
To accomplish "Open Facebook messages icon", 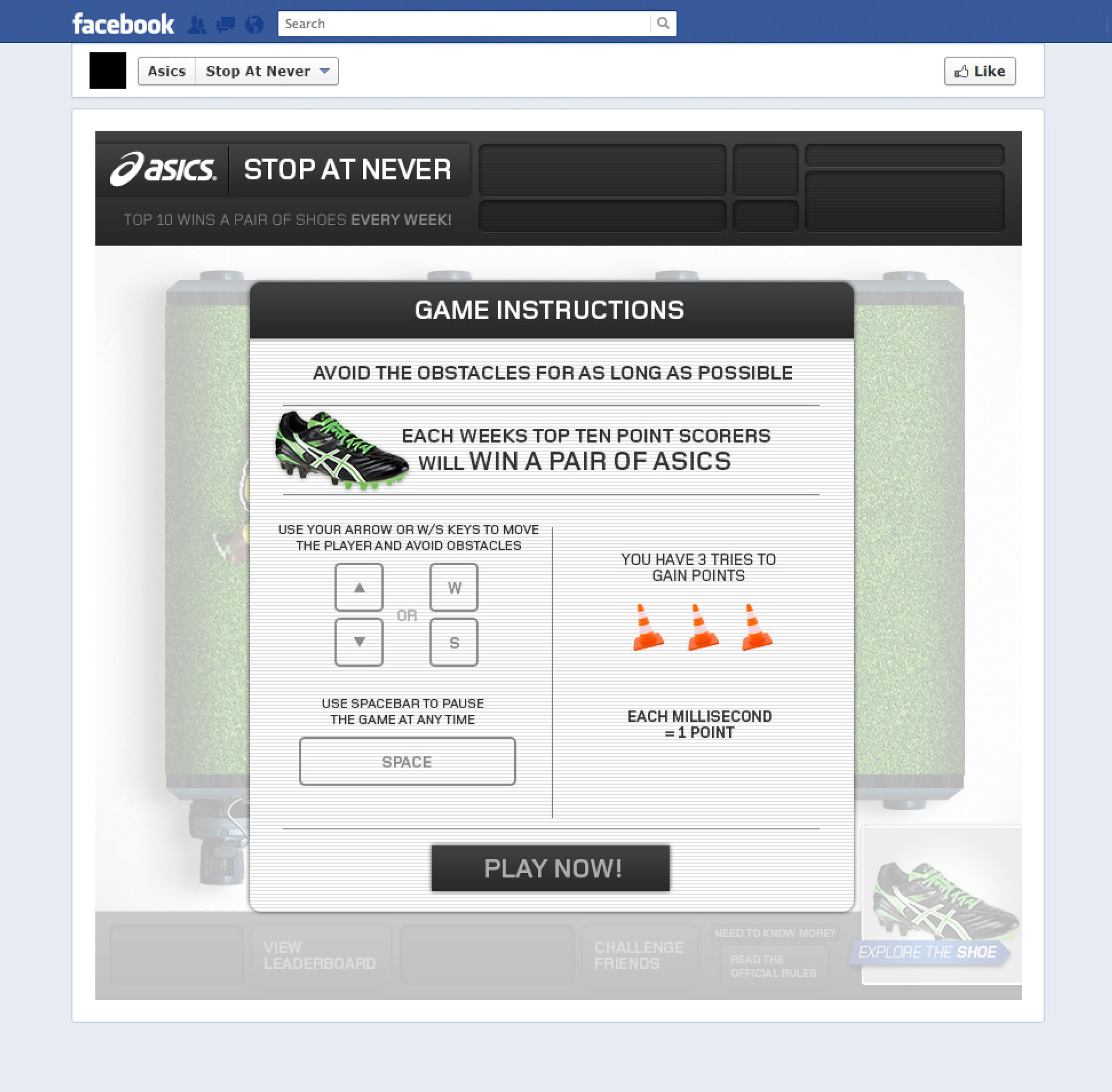I will click(225, 24).
